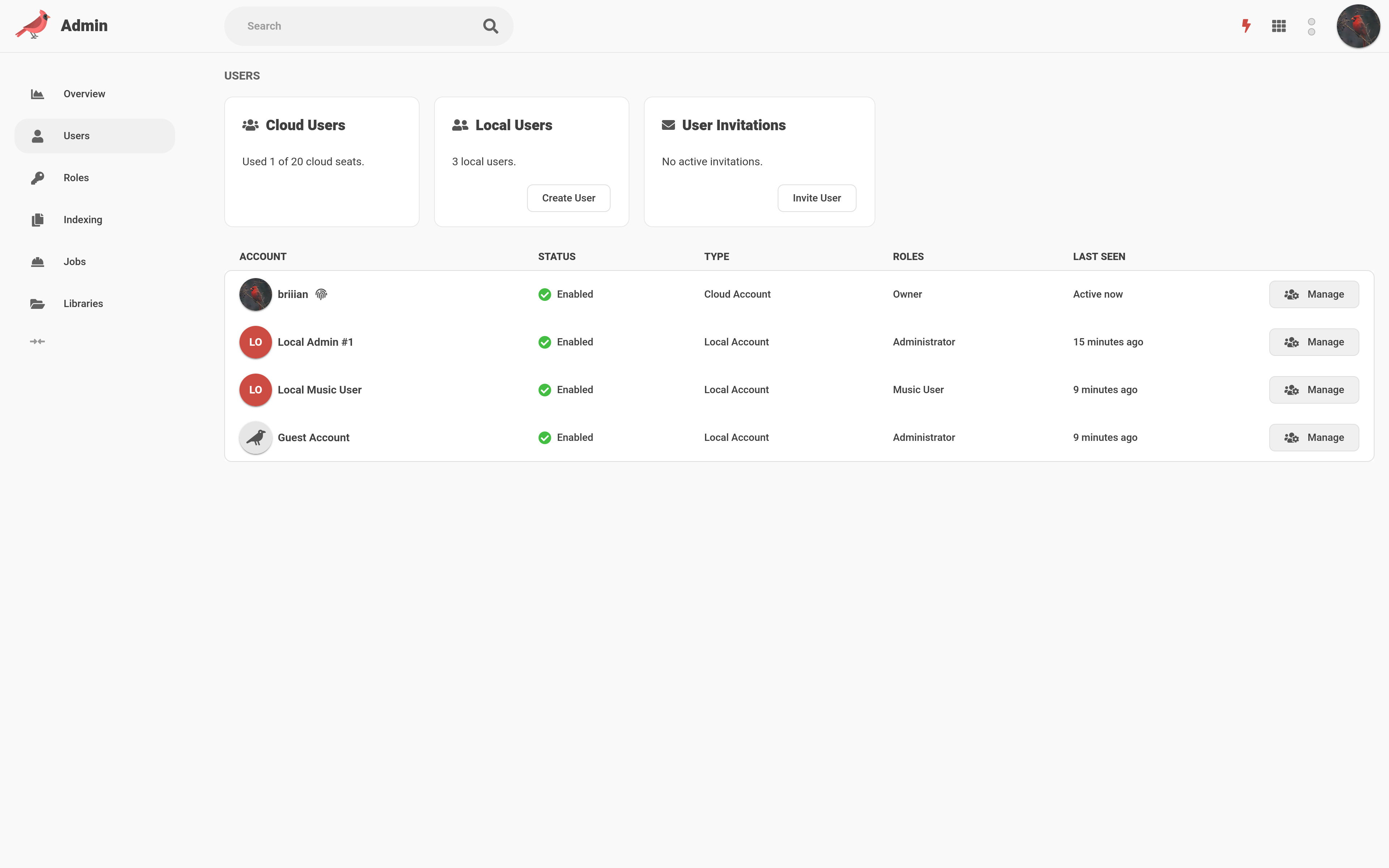The height and width of the screenshot is (868, 1389).
Task: Click the magnifying glass search icon
Action: pos(490,26)
